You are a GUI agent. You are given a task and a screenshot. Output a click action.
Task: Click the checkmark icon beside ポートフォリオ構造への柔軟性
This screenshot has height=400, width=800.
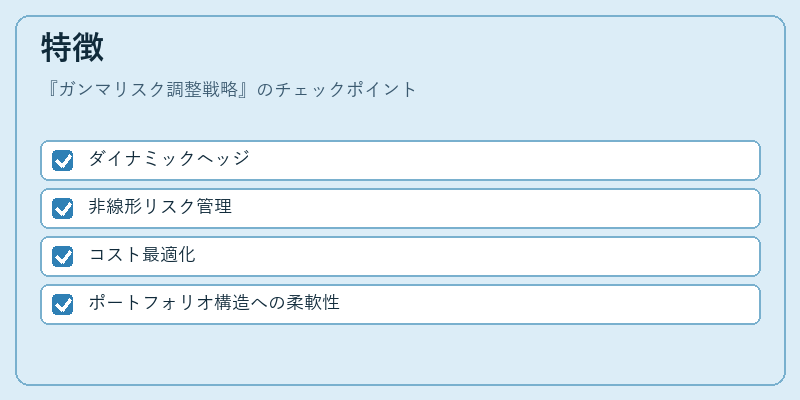pyautogui.click(x=63, y=305)
